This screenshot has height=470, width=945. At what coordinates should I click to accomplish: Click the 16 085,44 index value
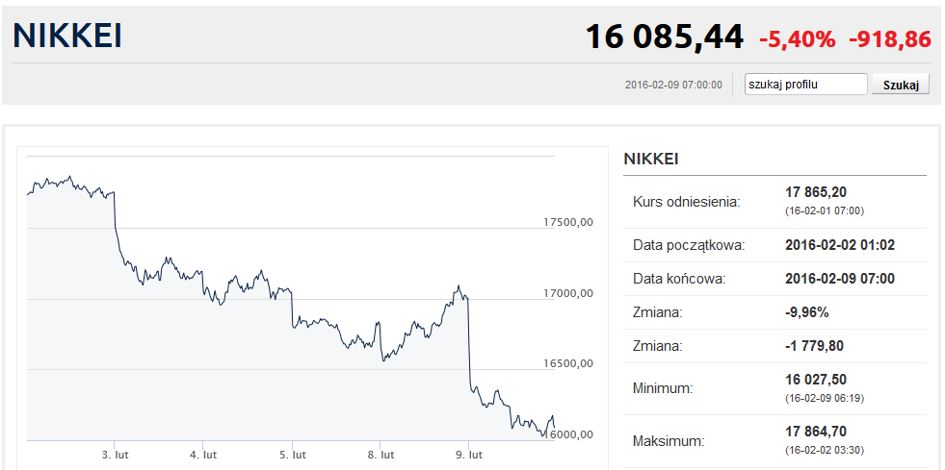pos(664,37)
